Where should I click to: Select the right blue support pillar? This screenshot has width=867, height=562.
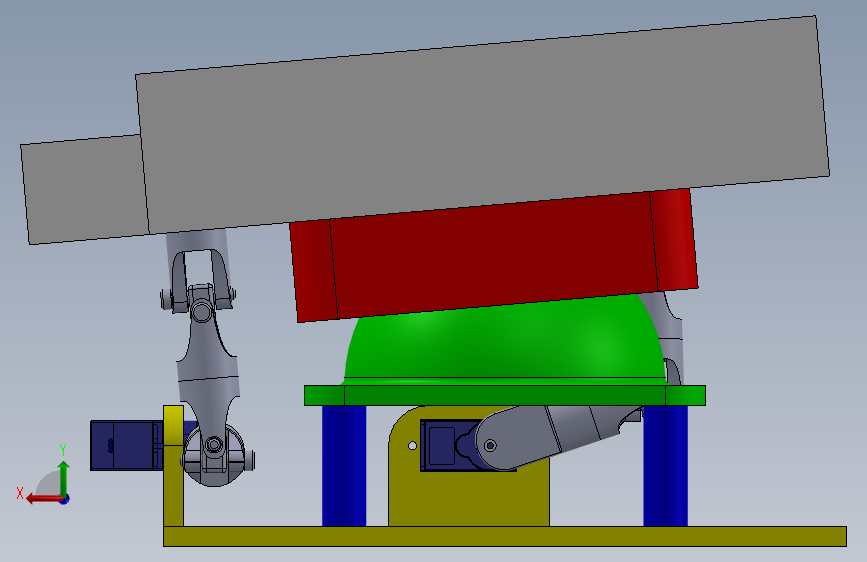click(665, 466)
